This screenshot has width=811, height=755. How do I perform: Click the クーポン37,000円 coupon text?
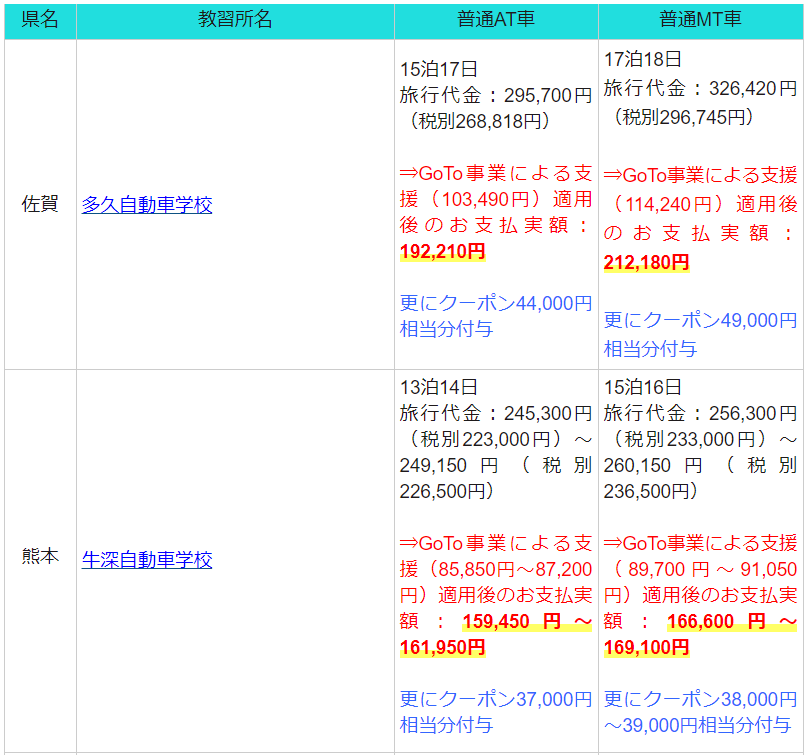pos(497,697)
